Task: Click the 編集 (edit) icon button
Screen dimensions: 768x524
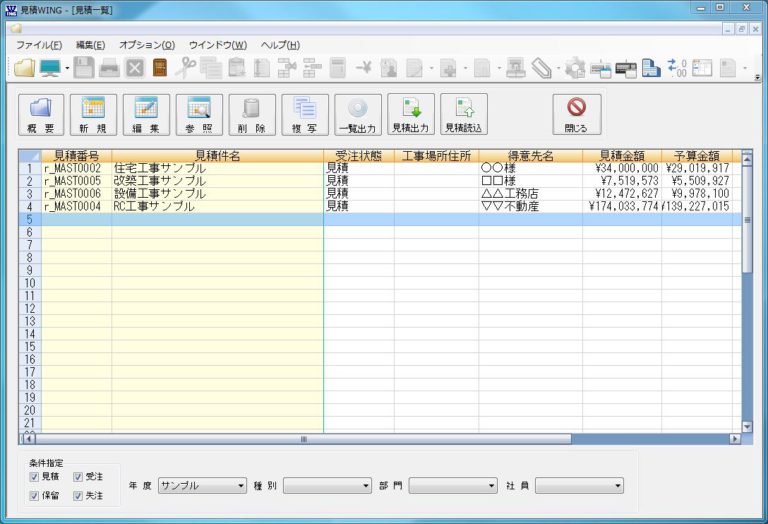Action: point(146,115)
